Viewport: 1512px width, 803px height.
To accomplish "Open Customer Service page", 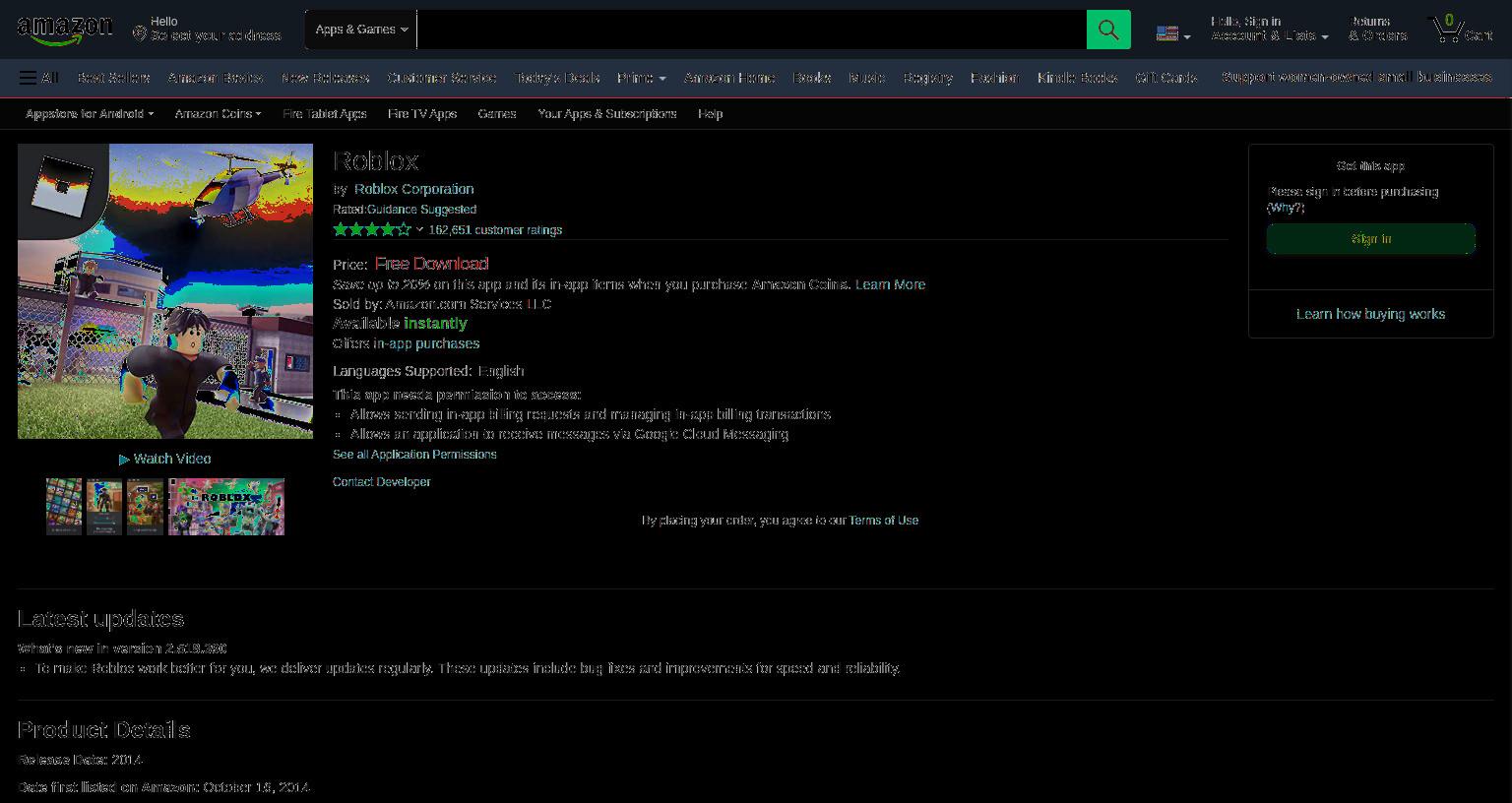I will [442, 78].
